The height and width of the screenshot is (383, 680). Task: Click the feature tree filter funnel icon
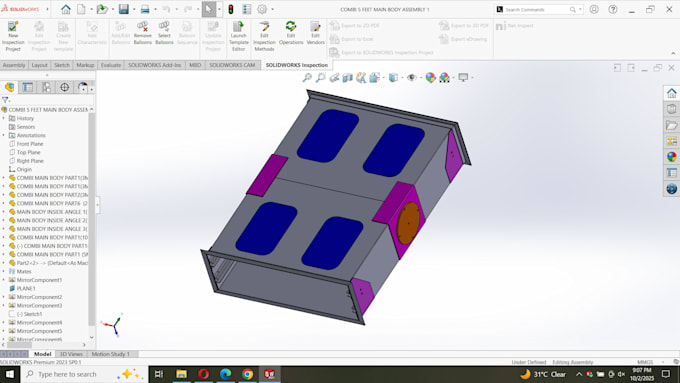5,100
